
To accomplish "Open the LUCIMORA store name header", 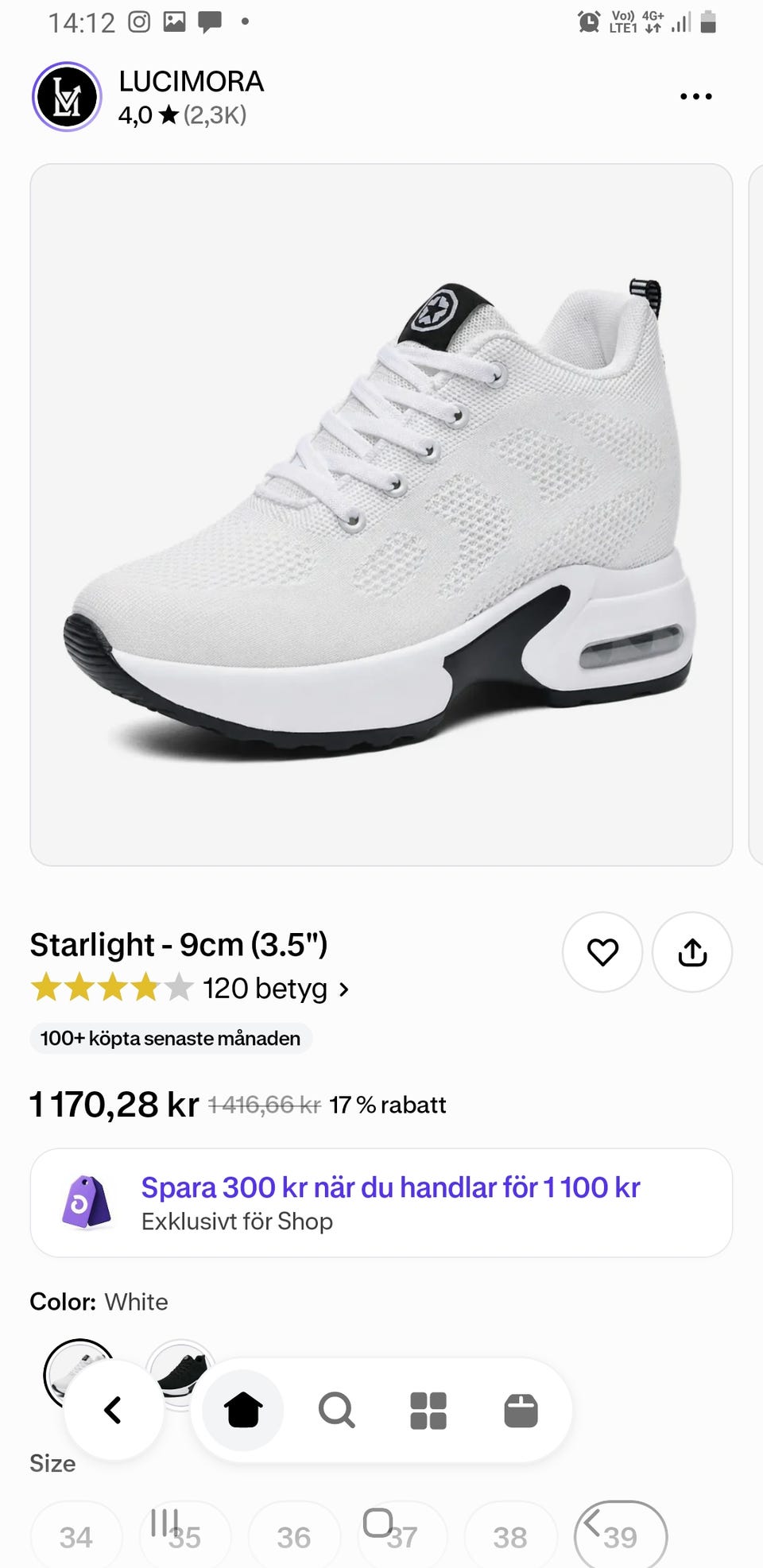I will [192, 82].
